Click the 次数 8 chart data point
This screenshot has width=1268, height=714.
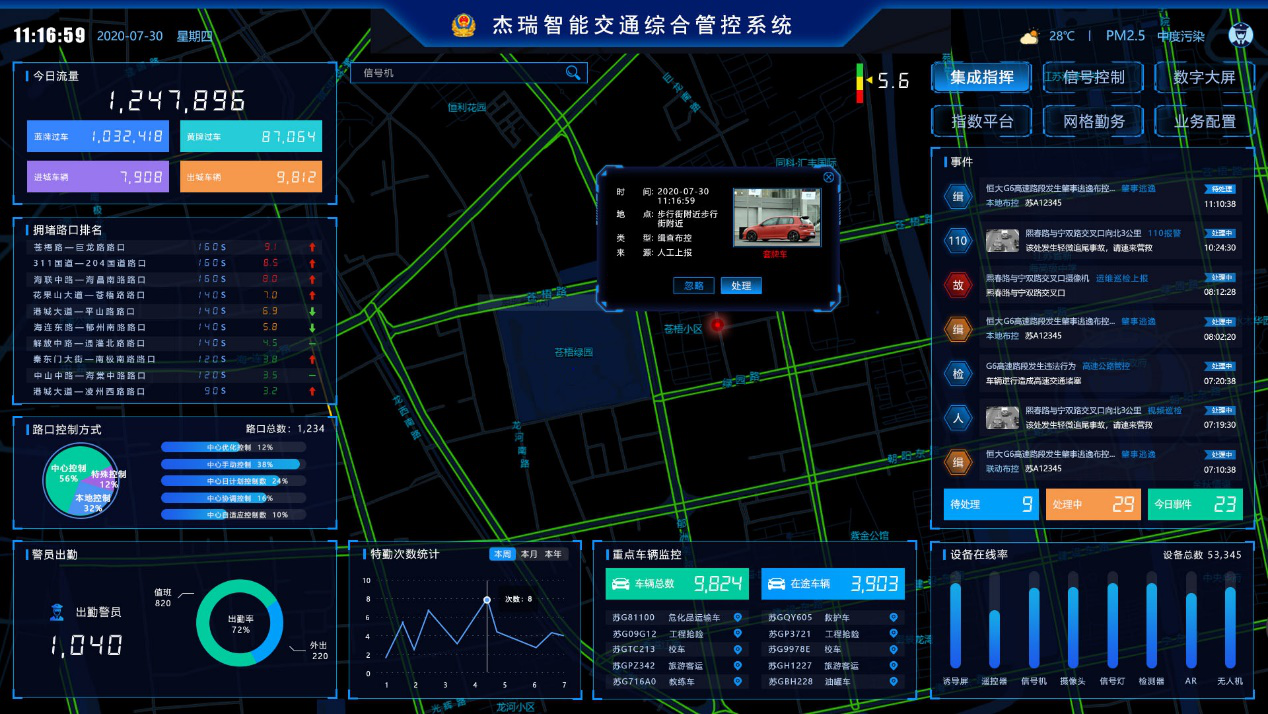pyautogui.click(x=487, y=600)
